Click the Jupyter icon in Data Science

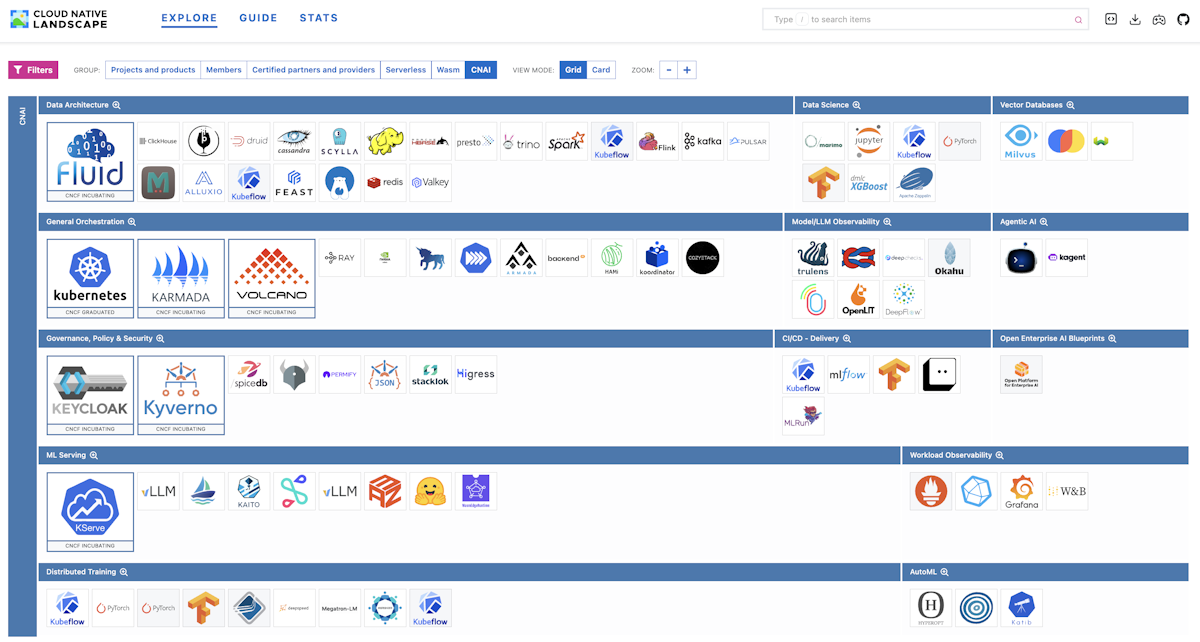point(868,141)
